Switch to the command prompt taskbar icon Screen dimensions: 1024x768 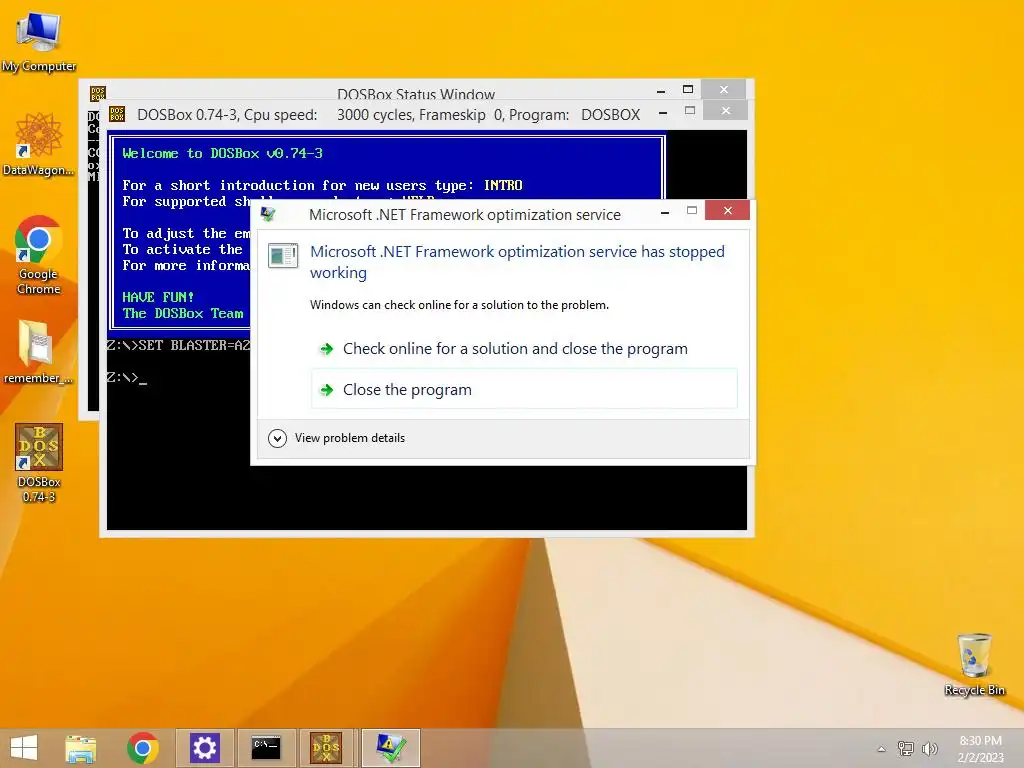[266, 748]
